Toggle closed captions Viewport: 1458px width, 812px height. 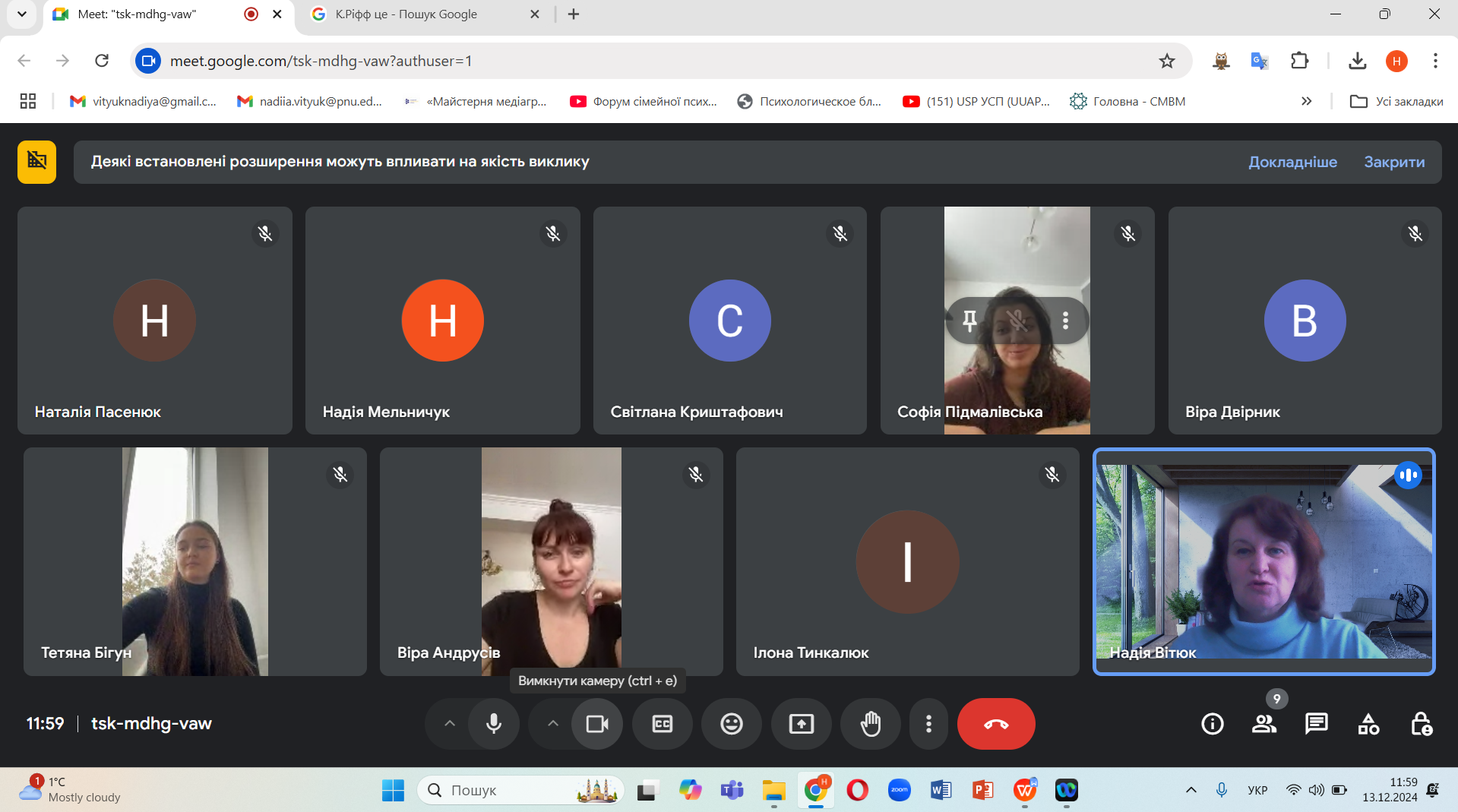662,724
